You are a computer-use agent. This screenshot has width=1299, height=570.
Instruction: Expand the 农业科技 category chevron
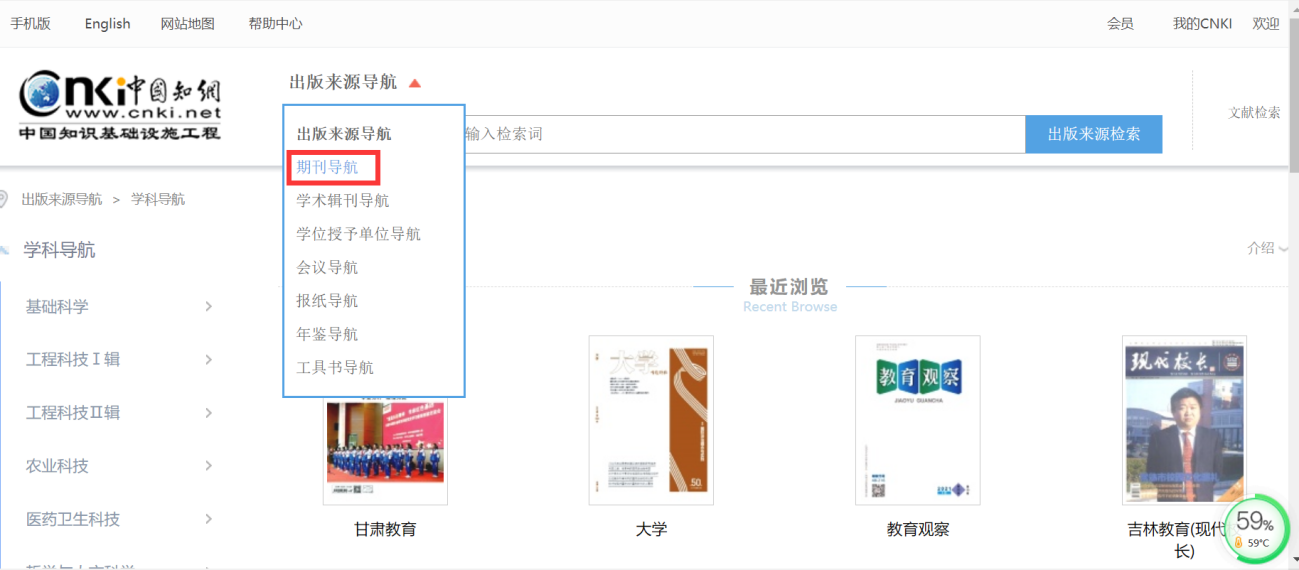tap(208, 466)
